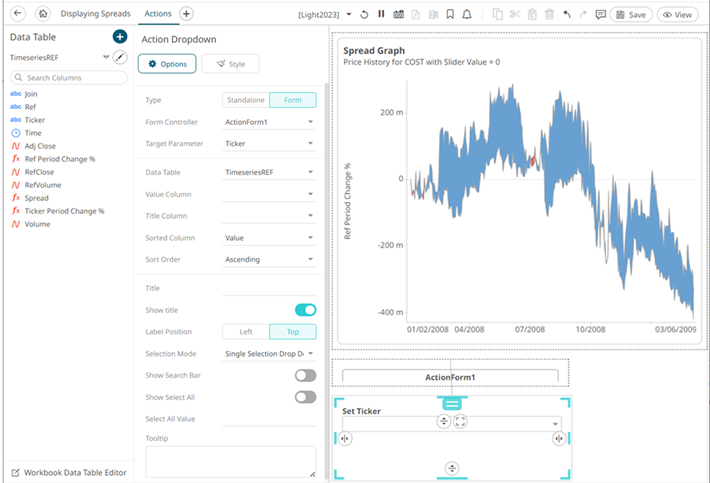The width and height of the screenshot is (710, 483).
Task: Go to the home icon
Action: click(x=42, y=14)
